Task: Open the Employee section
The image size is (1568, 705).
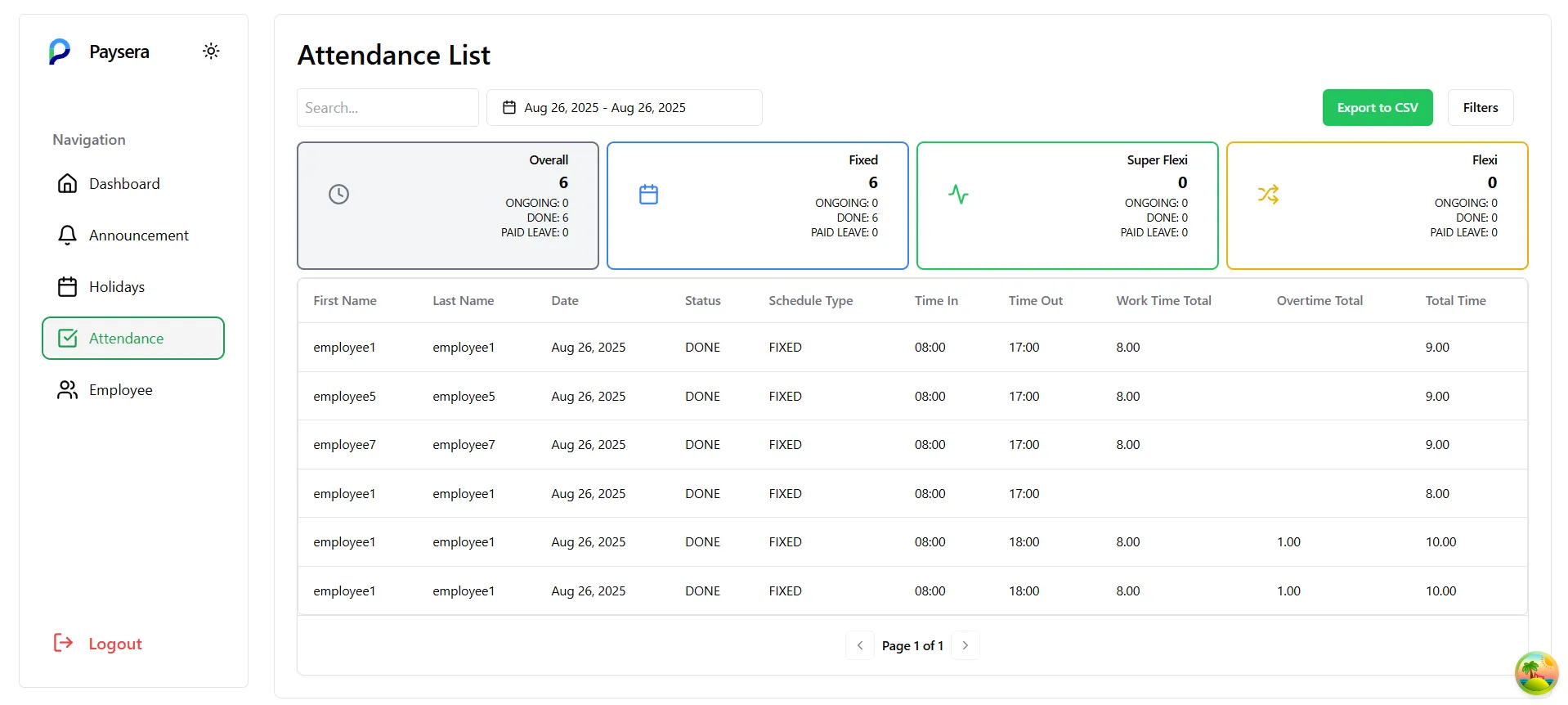Action: 133,390
